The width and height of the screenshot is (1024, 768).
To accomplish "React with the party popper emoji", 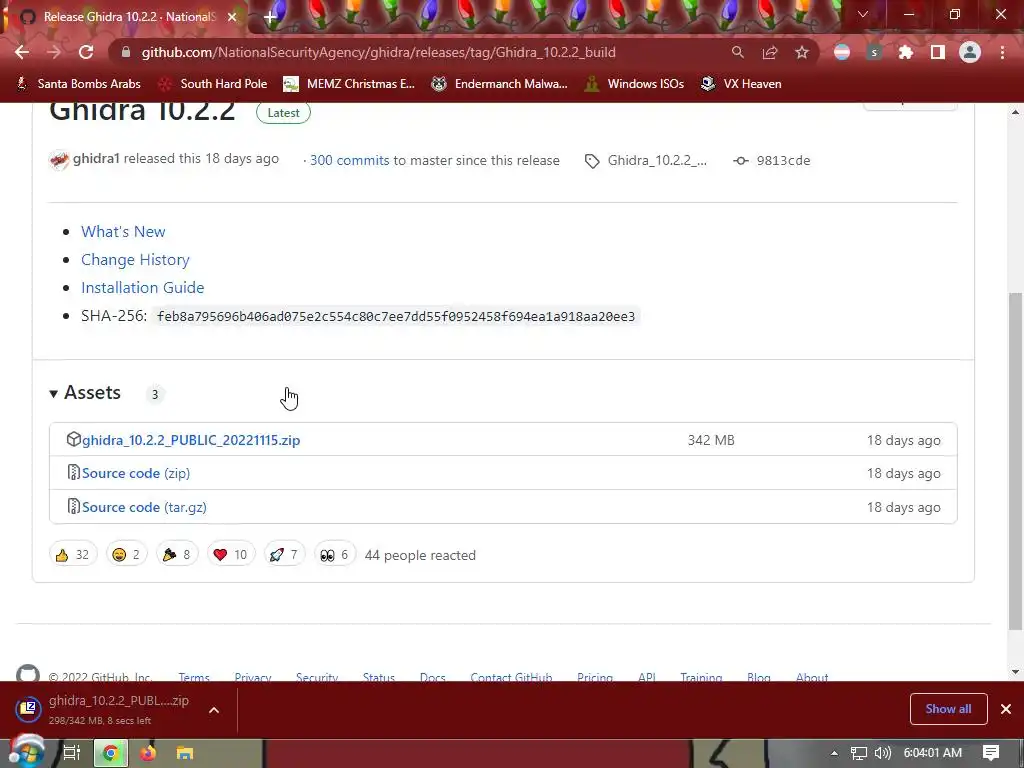I will coord(177,555).
